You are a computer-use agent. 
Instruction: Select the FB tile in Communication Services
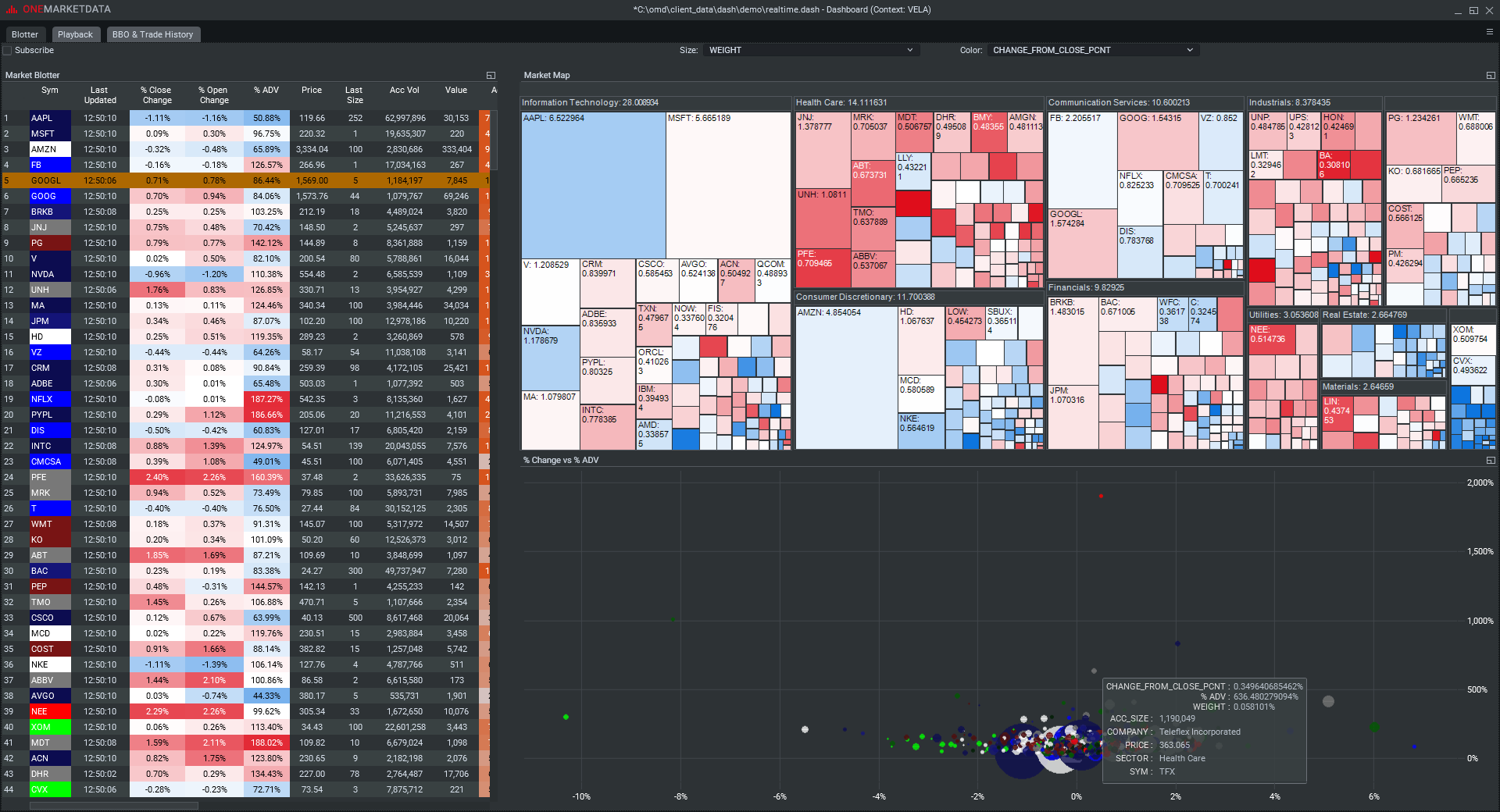[x=1082, y=159]
